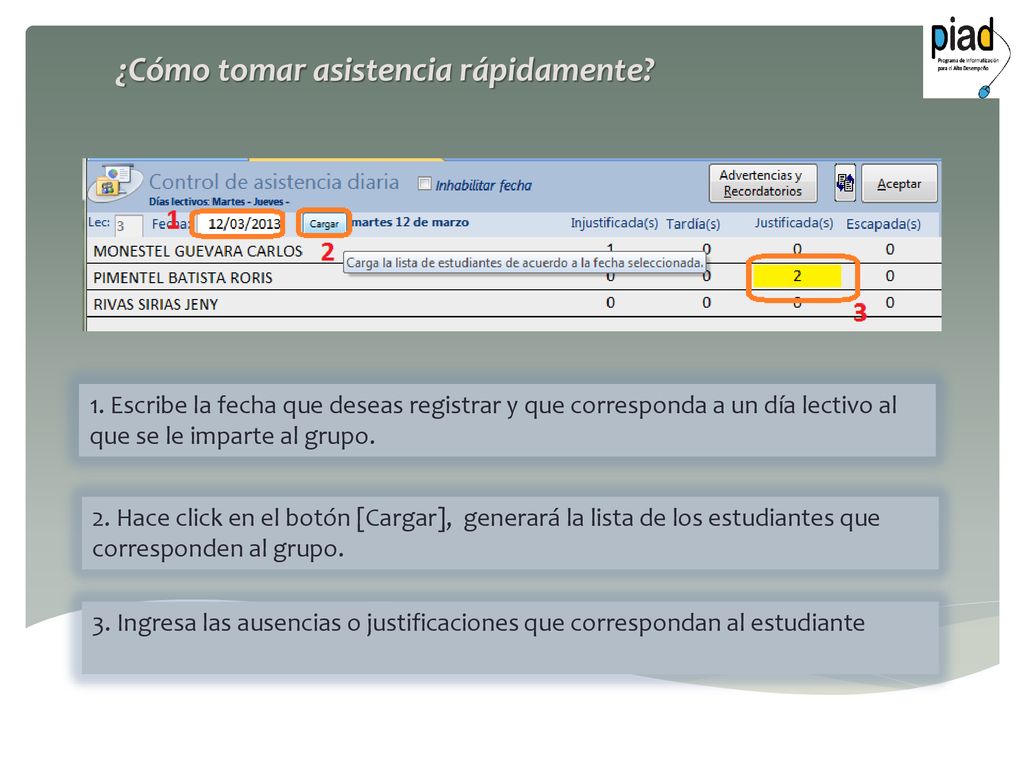Click the Fecha field showing 12/03/2013
The image size is (1024, 768).
239,224
